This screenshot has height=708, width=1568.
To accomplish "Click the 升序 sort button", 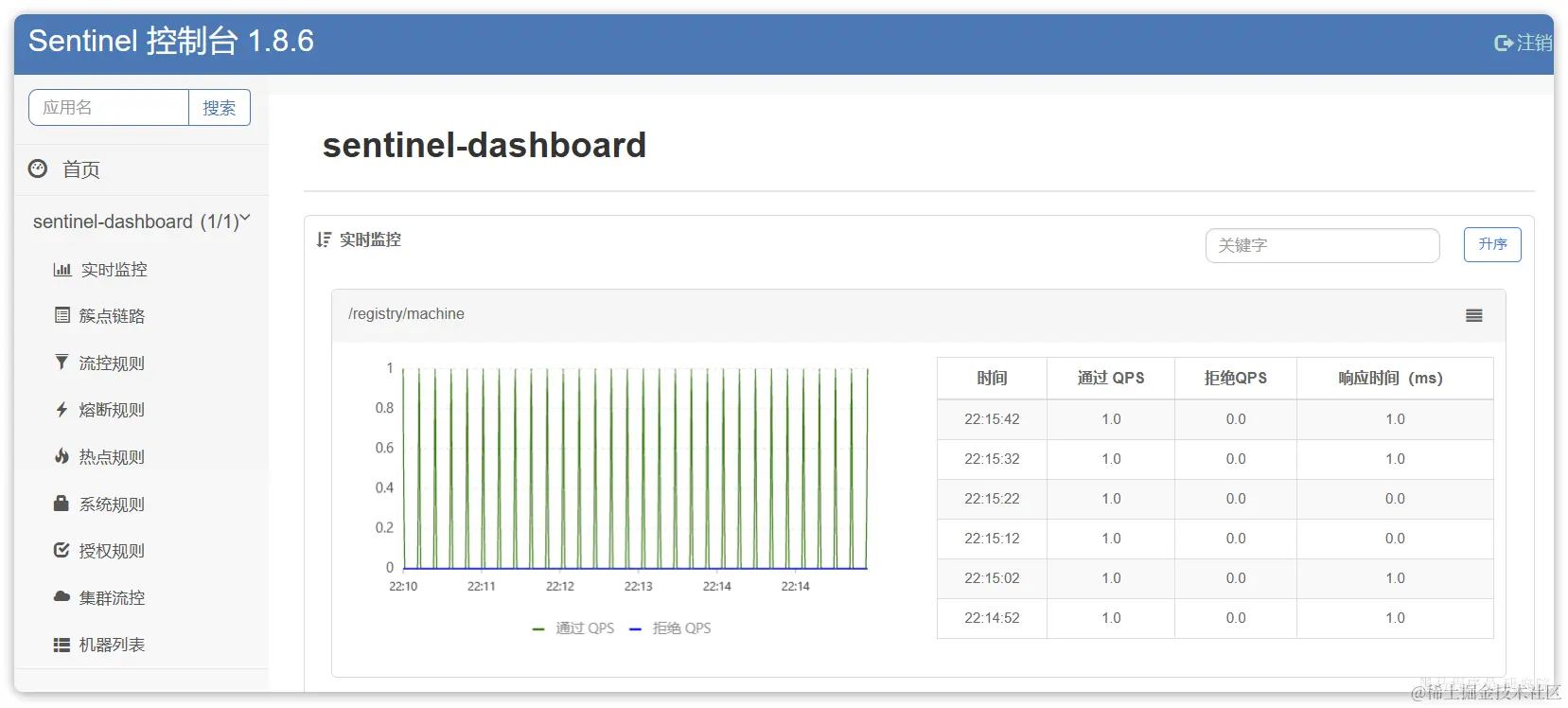I will tap(1492, 244).
